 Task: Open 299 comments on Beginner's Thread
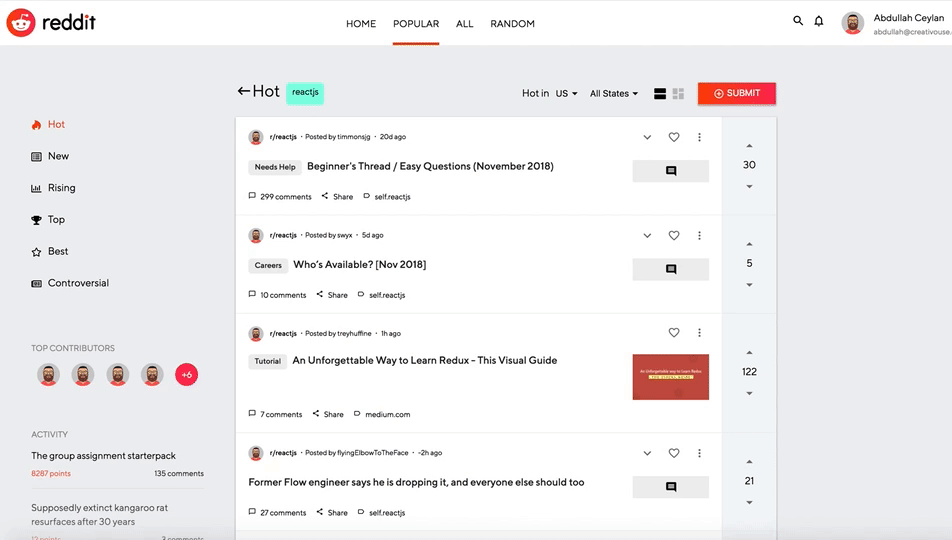[280, 197]
